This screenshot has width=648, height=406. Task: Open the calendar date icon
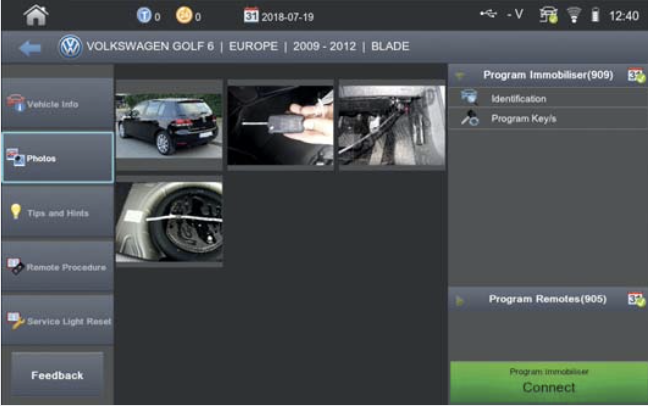pyautogui.click(x=251, y=15)
